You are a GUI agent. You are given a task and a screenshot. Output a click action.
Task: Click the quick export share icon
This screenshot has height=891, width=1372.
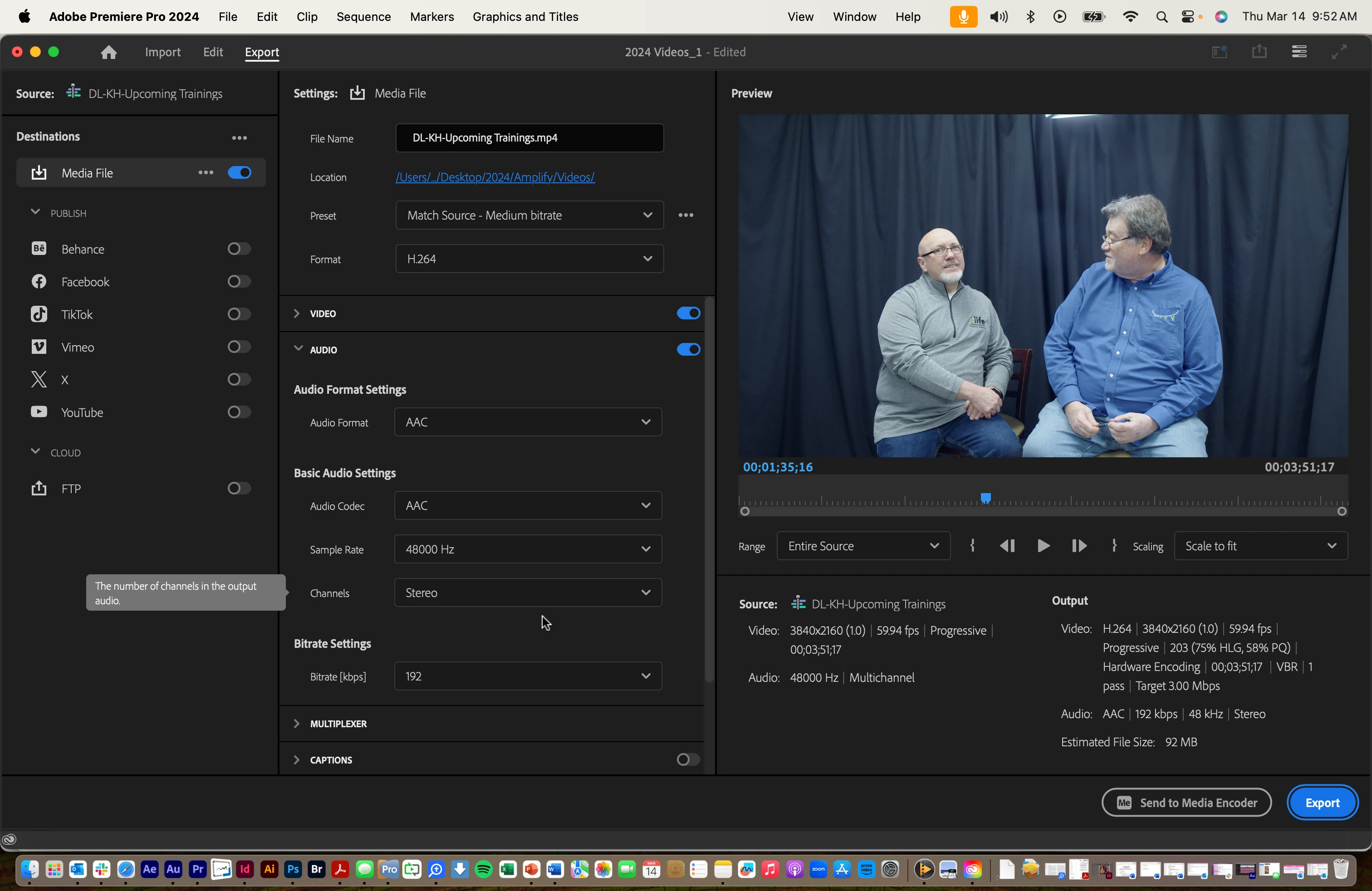coord(1259,52)
